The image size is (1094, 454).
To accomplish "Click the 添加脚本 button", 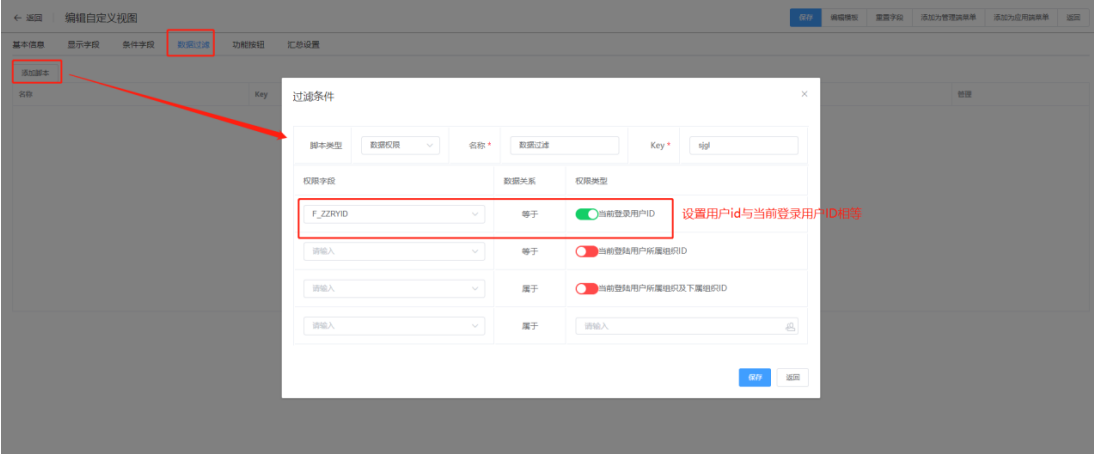I will pos(36,72).
